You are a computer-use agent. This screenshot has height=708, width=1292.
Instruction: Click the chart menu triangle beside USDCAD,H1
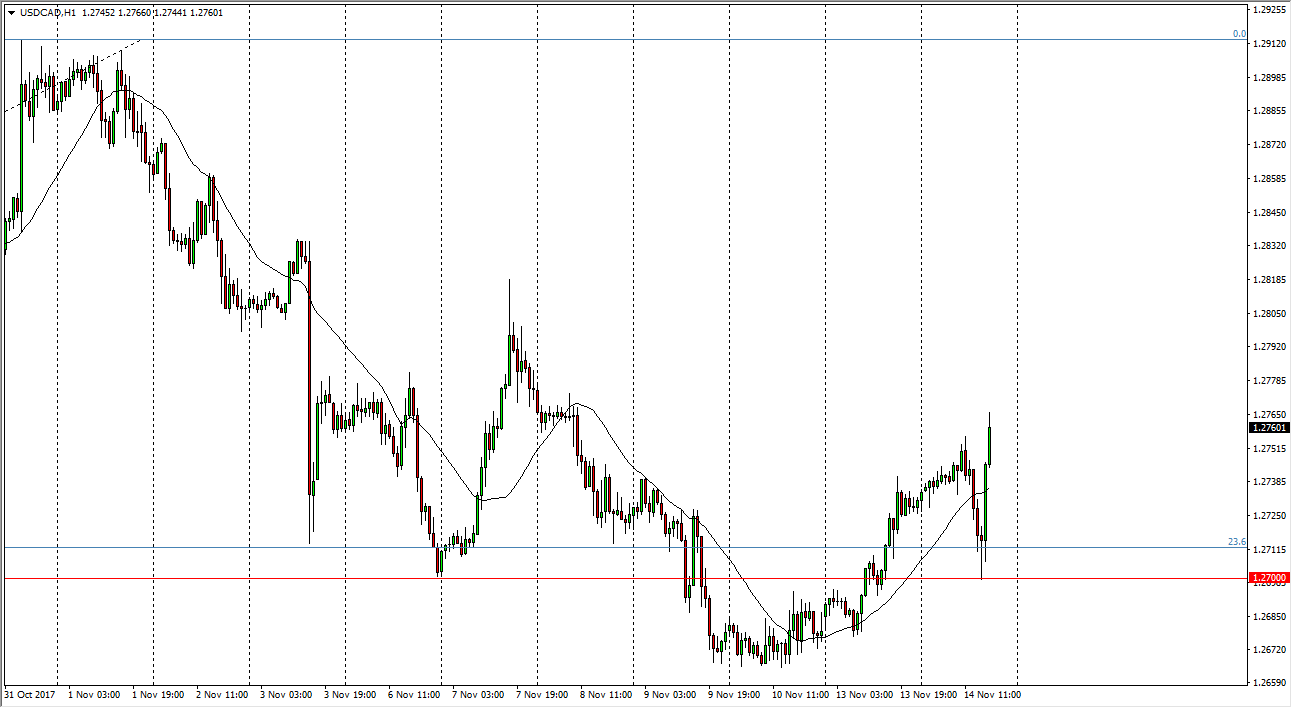click(x=11, y=13)
